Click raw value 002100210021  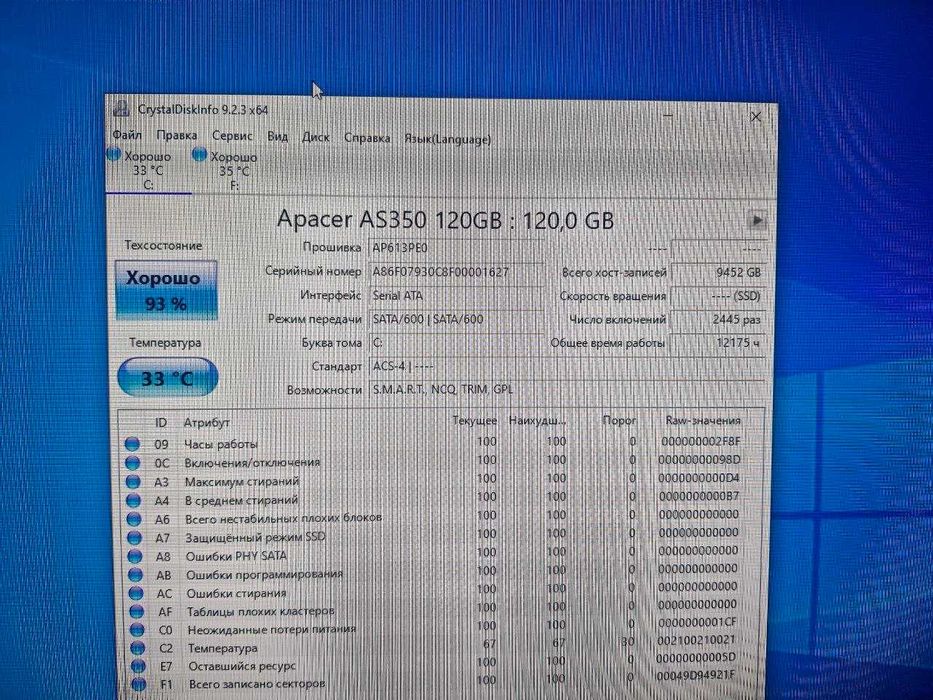(x=697, y=640)
